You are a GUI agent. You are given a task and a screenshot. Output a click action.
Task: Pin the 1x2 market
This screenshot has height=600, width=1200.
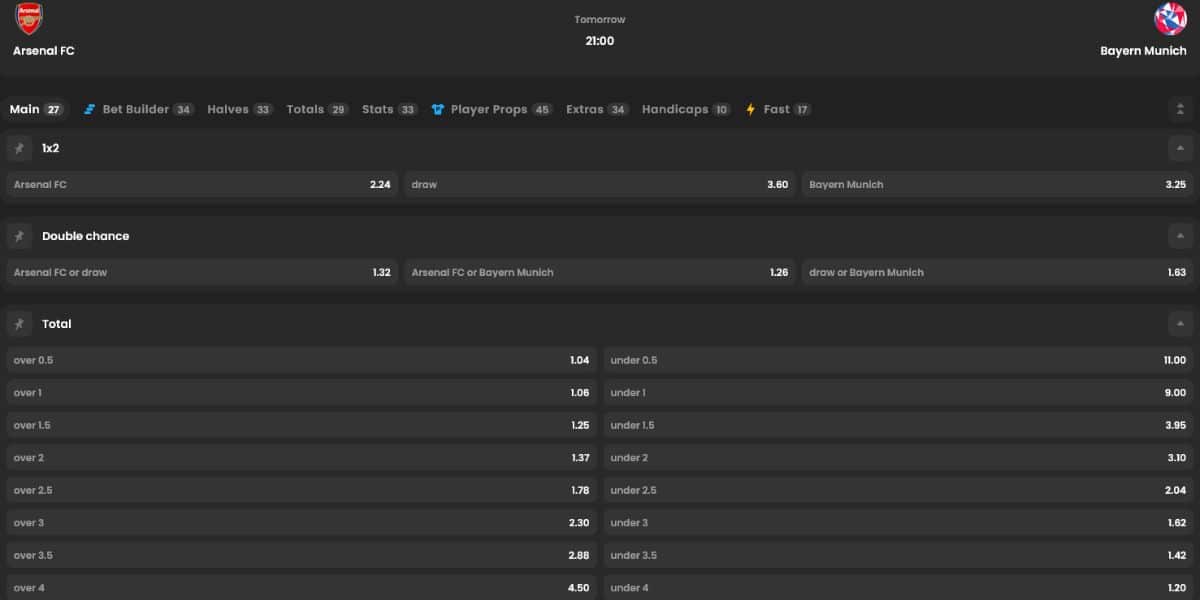[18, 148]
